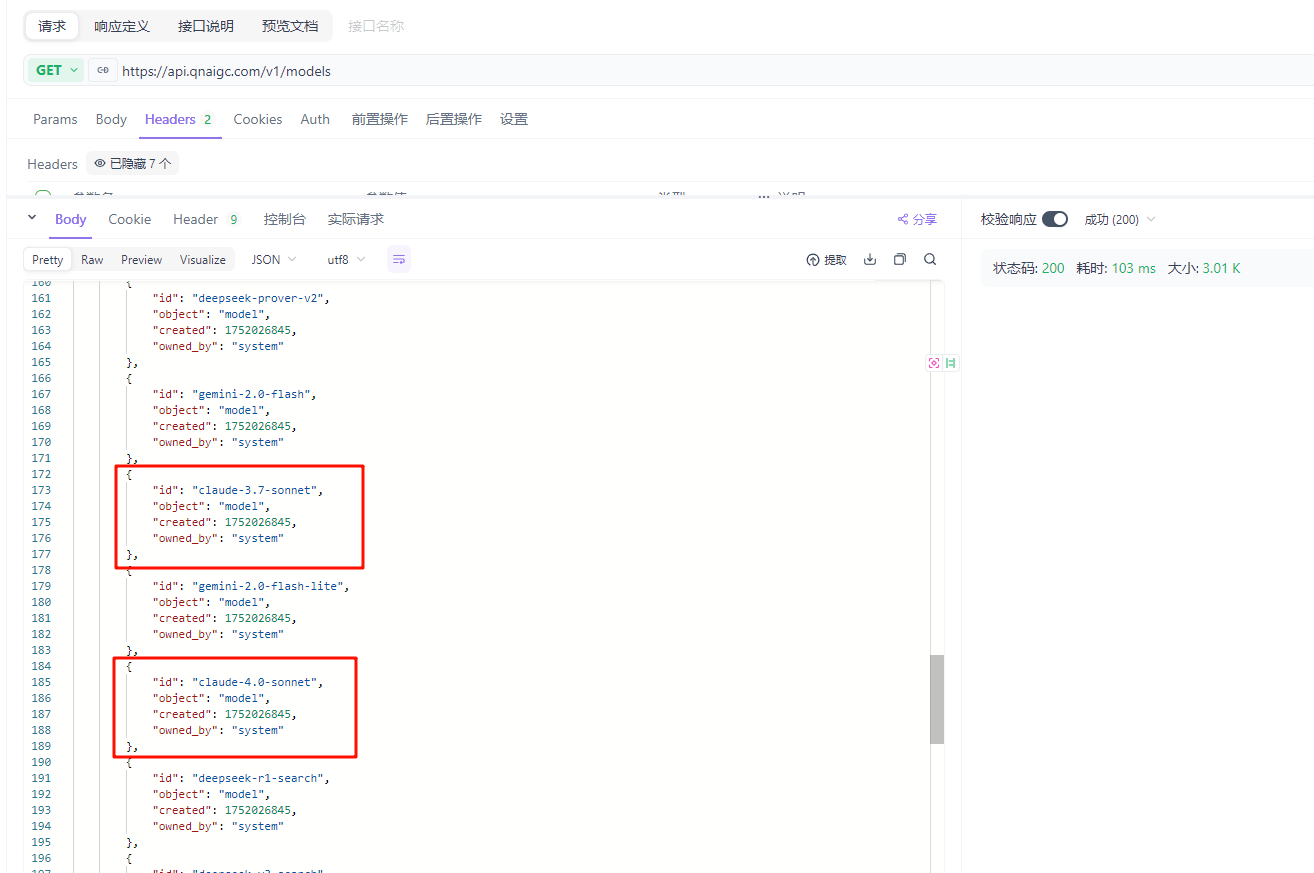This screenshot has width=1314, height=873.
Task: Open the 控制台 console tab
Action: (285, 219)
